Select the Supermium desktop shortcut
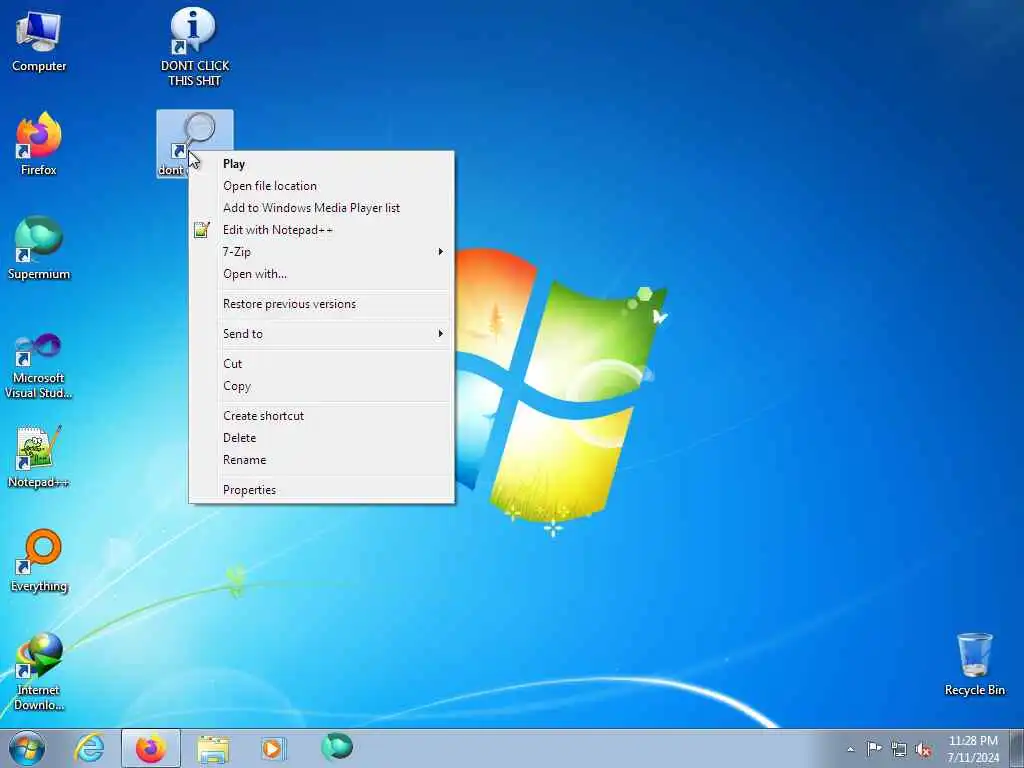Viewport: 1024px width, 768px height. (39, 248)
